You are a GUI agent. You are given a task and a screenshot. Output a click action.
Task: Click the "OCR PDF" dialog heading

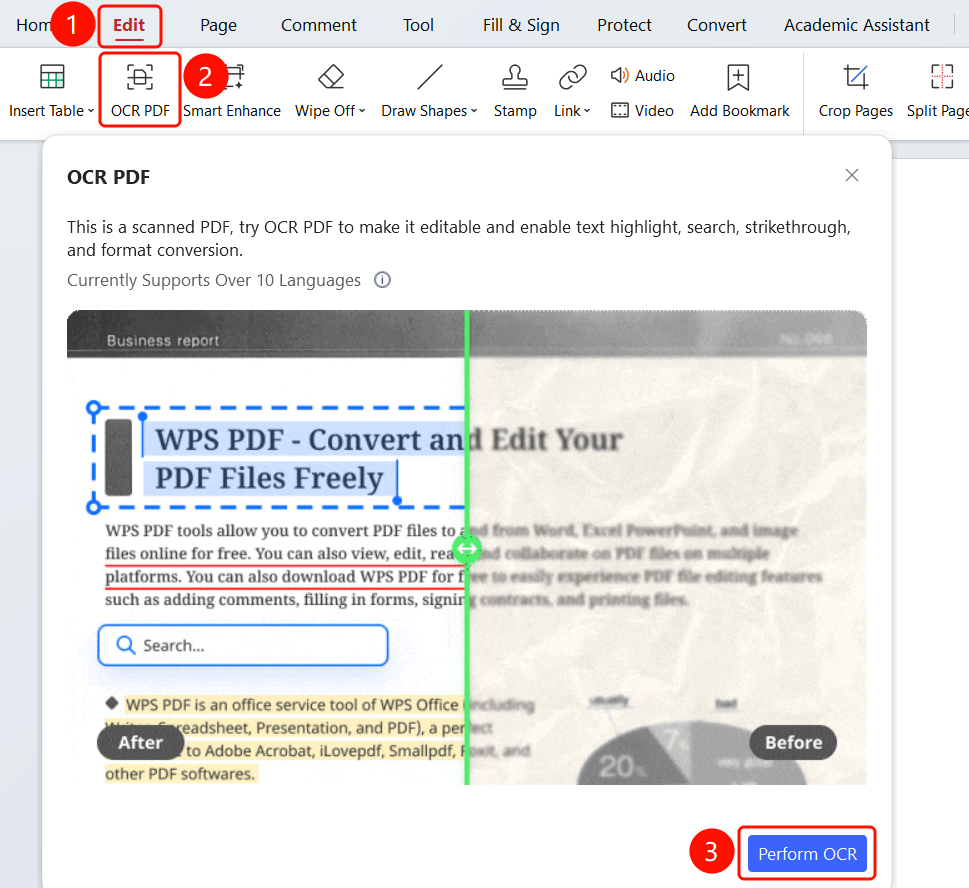[108, 177]
